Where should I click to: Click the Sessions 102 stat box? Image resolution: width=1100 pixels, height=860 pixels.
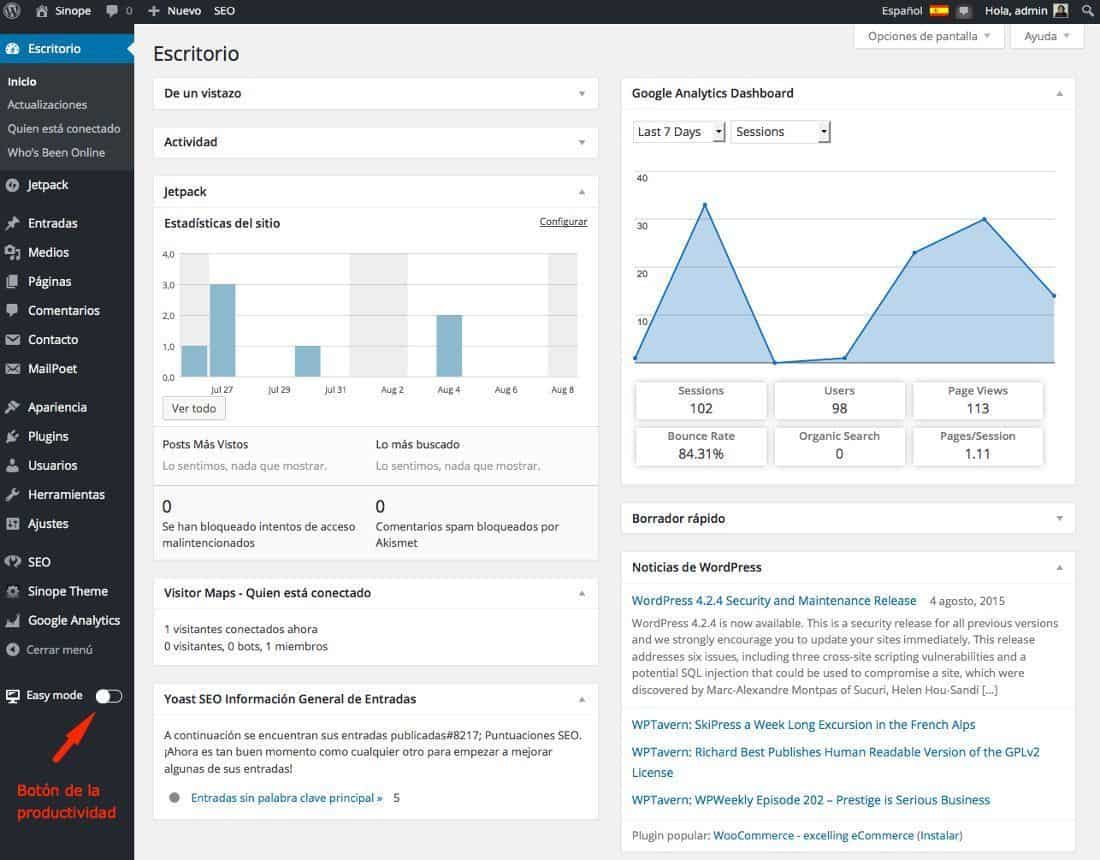(x=701, y=400)
